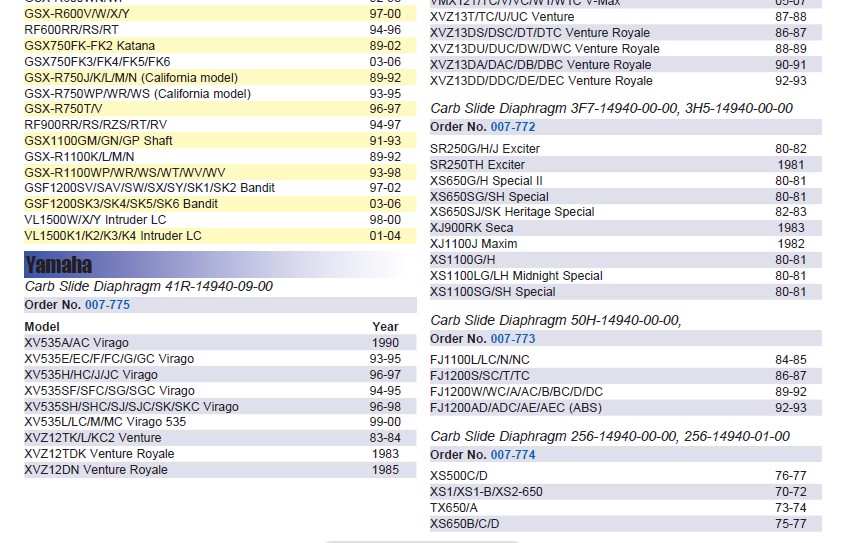Image resolution: width=843 pixels, height=543 pixels.
Task: Select SR250TH Exciter row
Action: pos(626,165)
